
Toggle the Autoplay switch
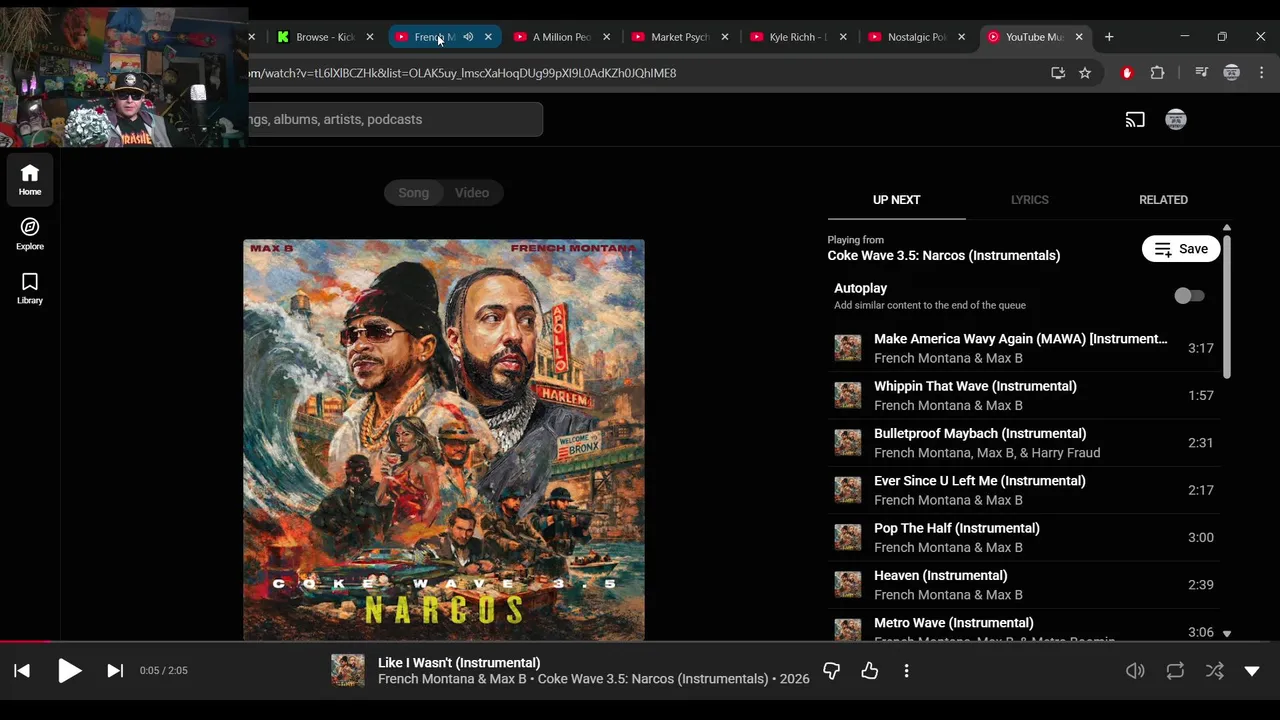[x=1189, y=296]
